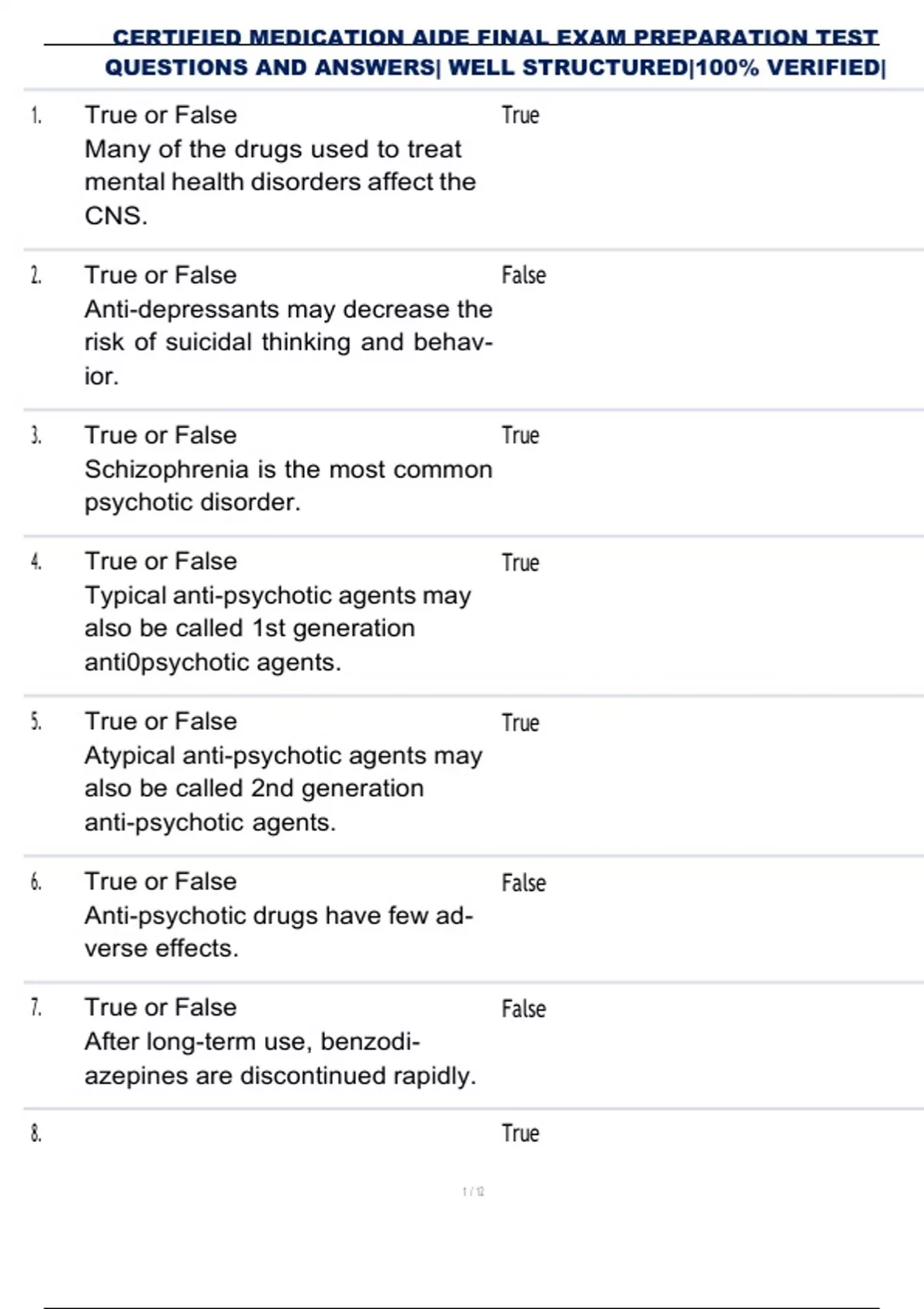
Task: Select the Schizophrenia most common disorder statement
Action: pos(288,485)
